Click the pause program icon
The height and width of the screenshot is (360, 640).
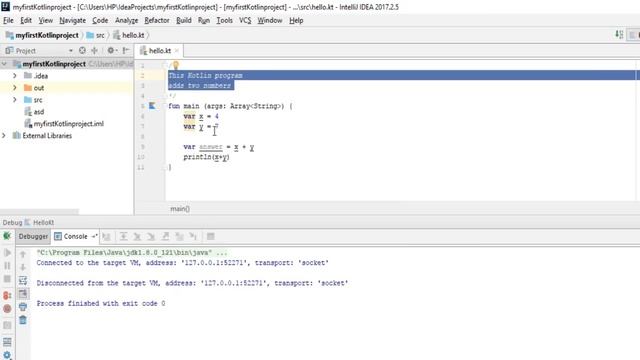[7, 266]
